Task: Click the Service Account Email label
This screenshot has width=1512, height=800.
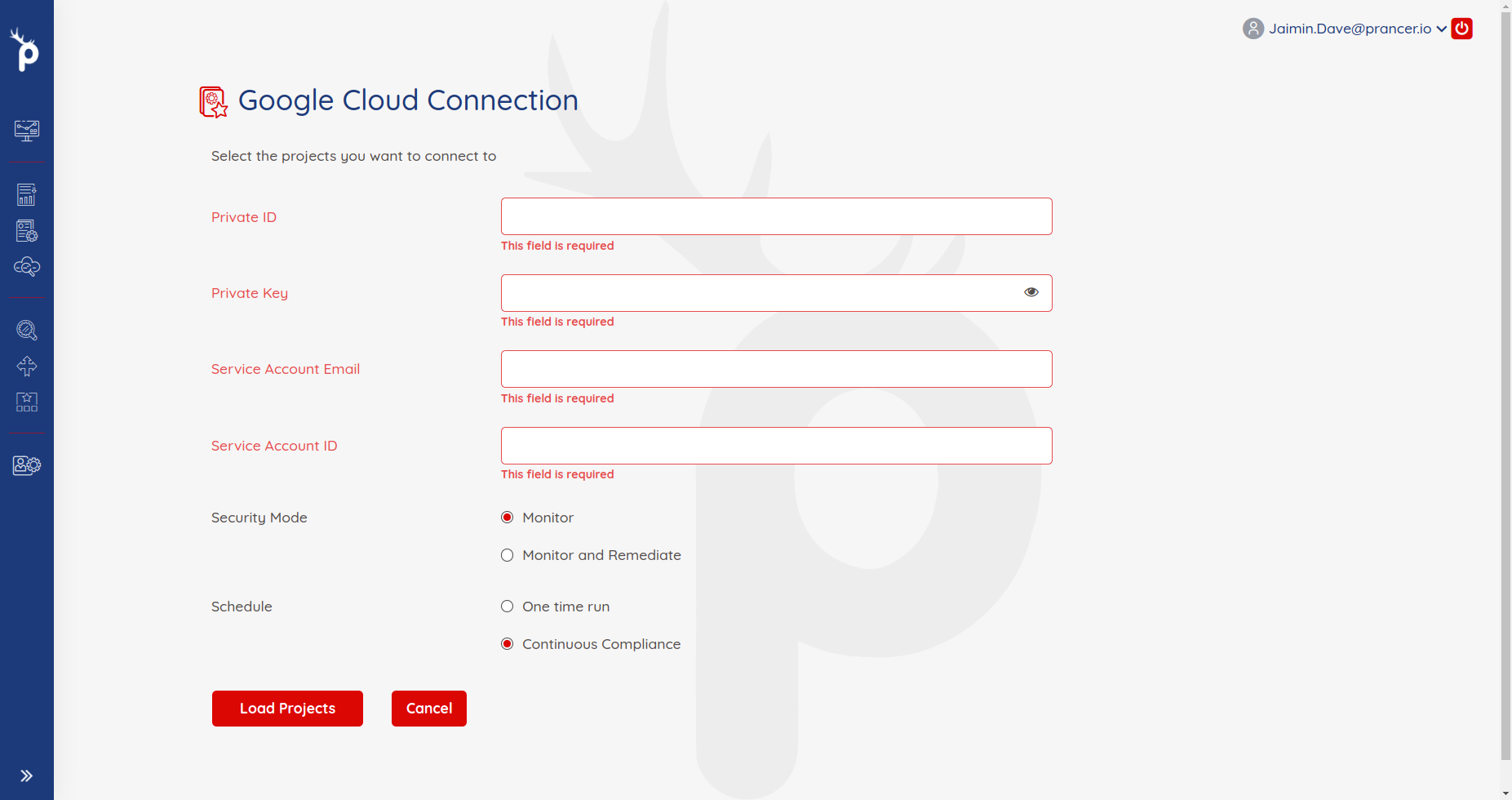Action: click(286, 369)
